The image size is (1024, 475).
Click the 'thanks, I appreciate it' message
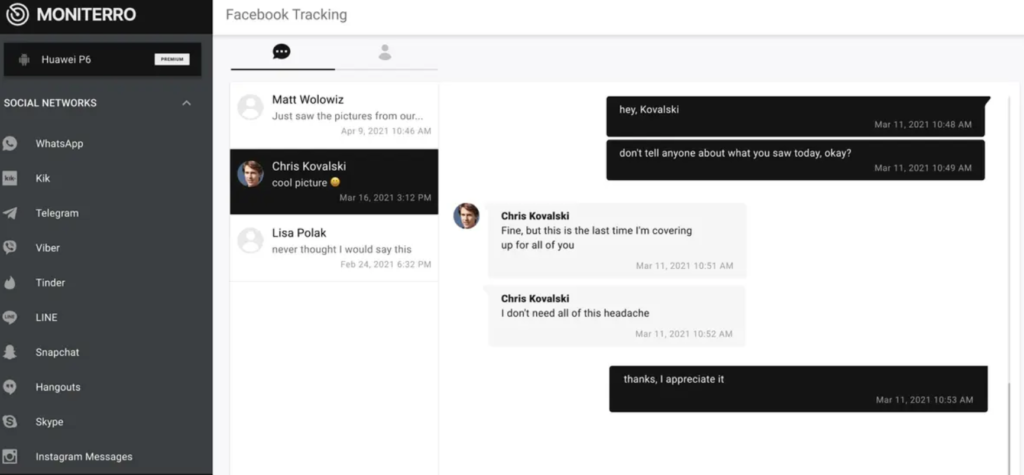tap(798, 389)
